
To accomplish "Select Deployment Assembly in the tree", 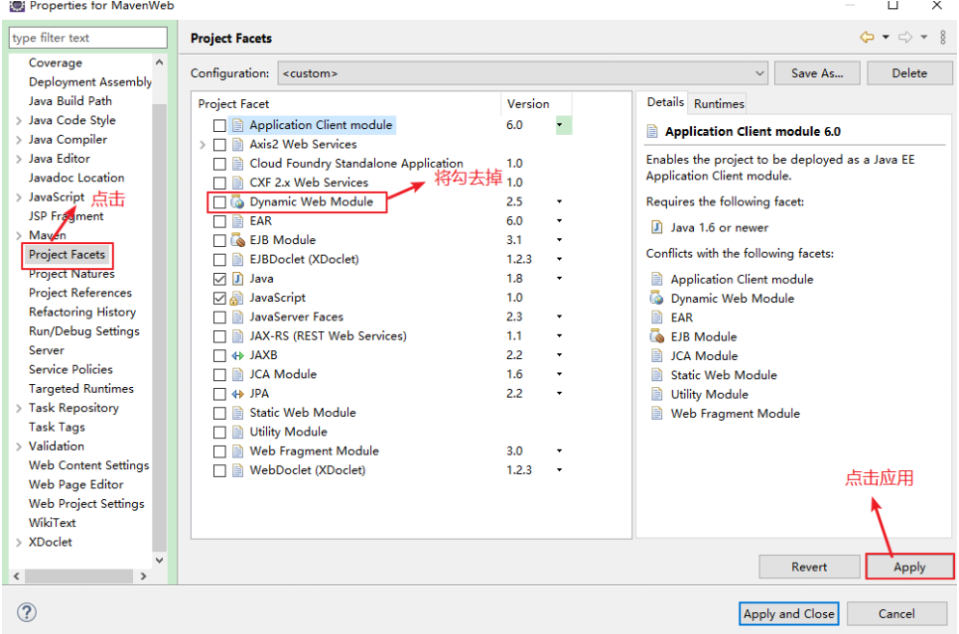I will pos(90,82).
